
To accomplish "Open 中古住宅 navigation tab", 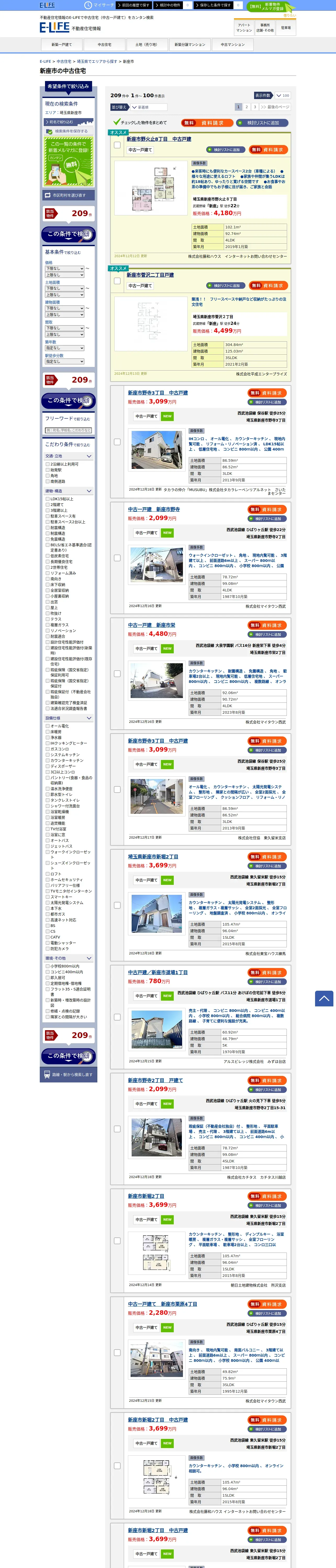I will 104,44.
